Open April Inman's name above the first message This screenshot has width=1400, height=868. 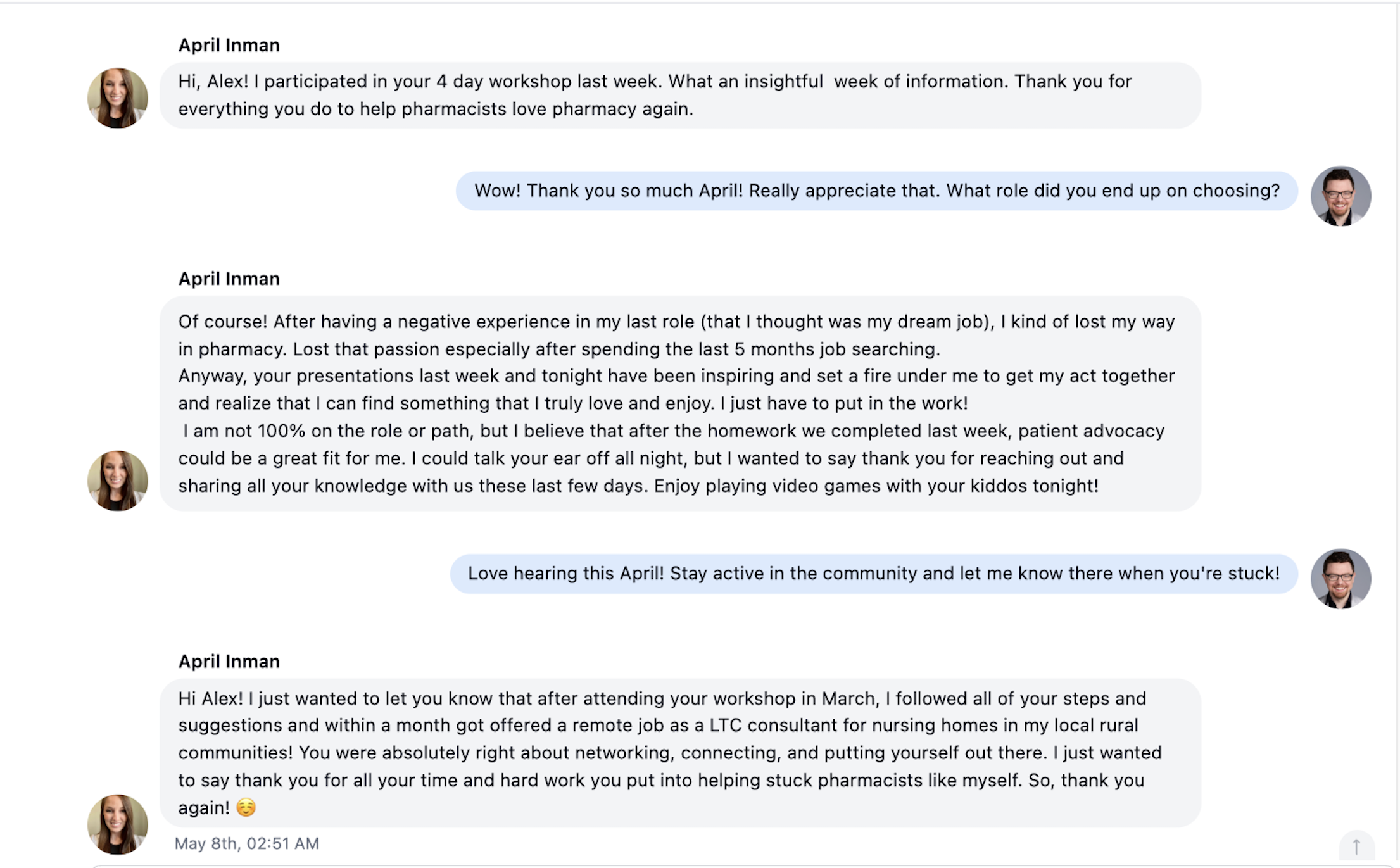(229, 45)
